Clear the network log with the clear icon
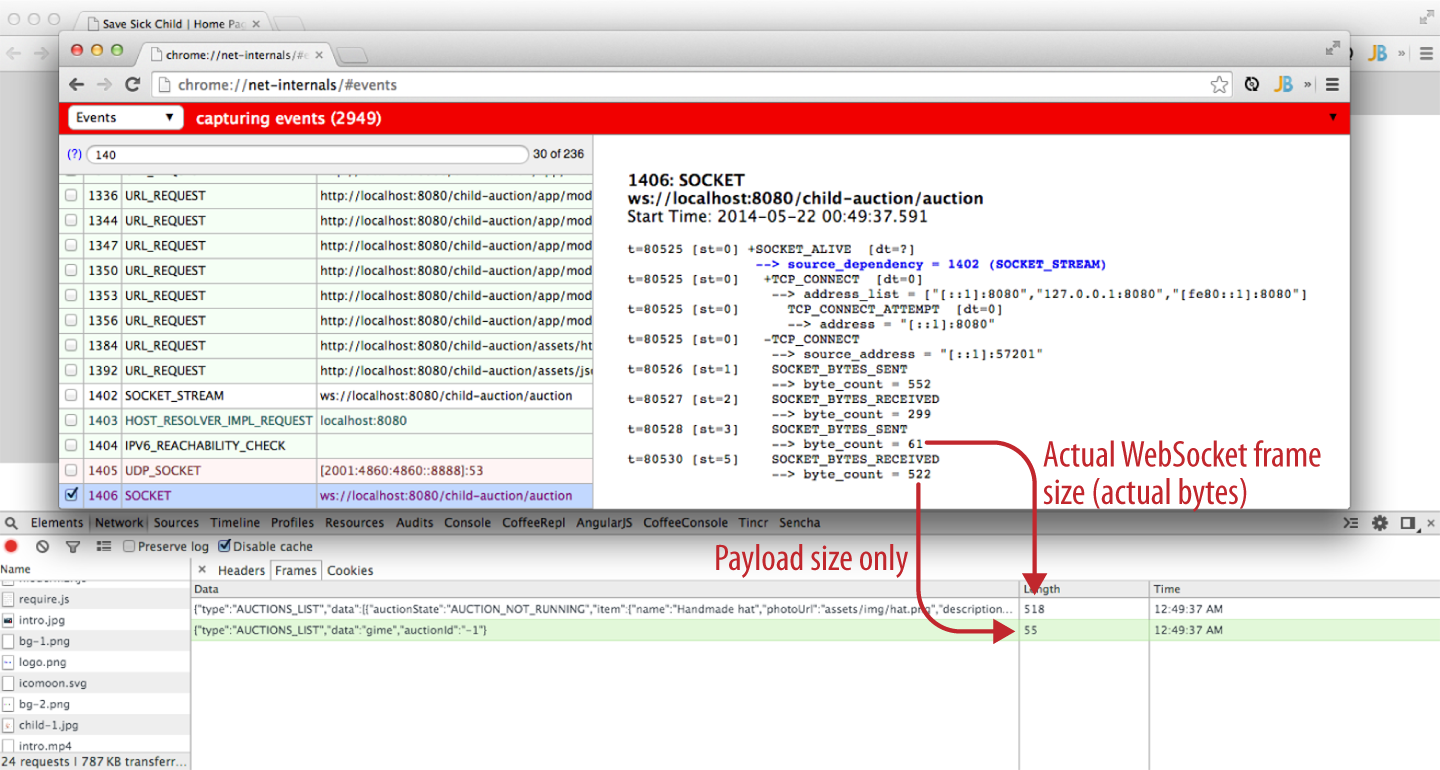This screenshot has width=1440, height=770. pyautogui.click(x=42, y=547)
